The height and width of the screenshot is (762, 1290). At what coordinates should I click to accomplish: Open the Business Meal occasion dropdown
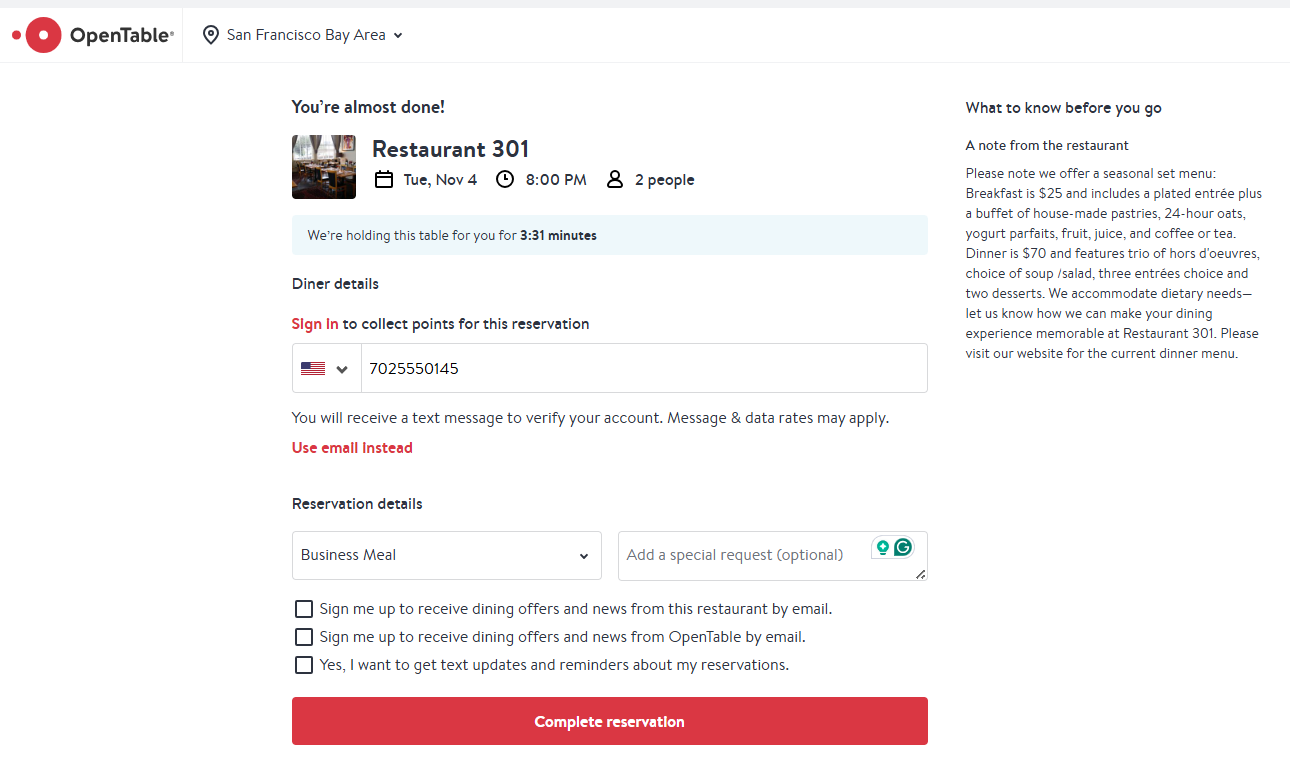(446, 555)
